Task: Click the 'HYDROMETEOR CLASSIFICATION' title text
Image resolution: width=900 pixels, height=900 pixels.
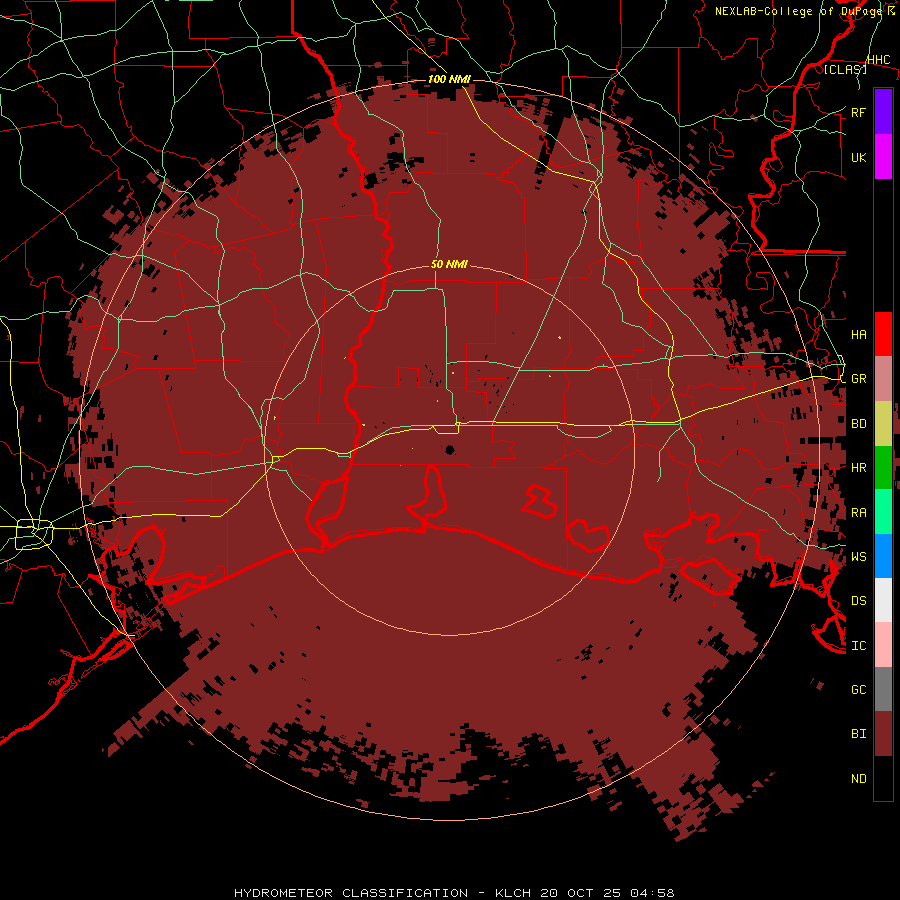Action: pos(351,893)
